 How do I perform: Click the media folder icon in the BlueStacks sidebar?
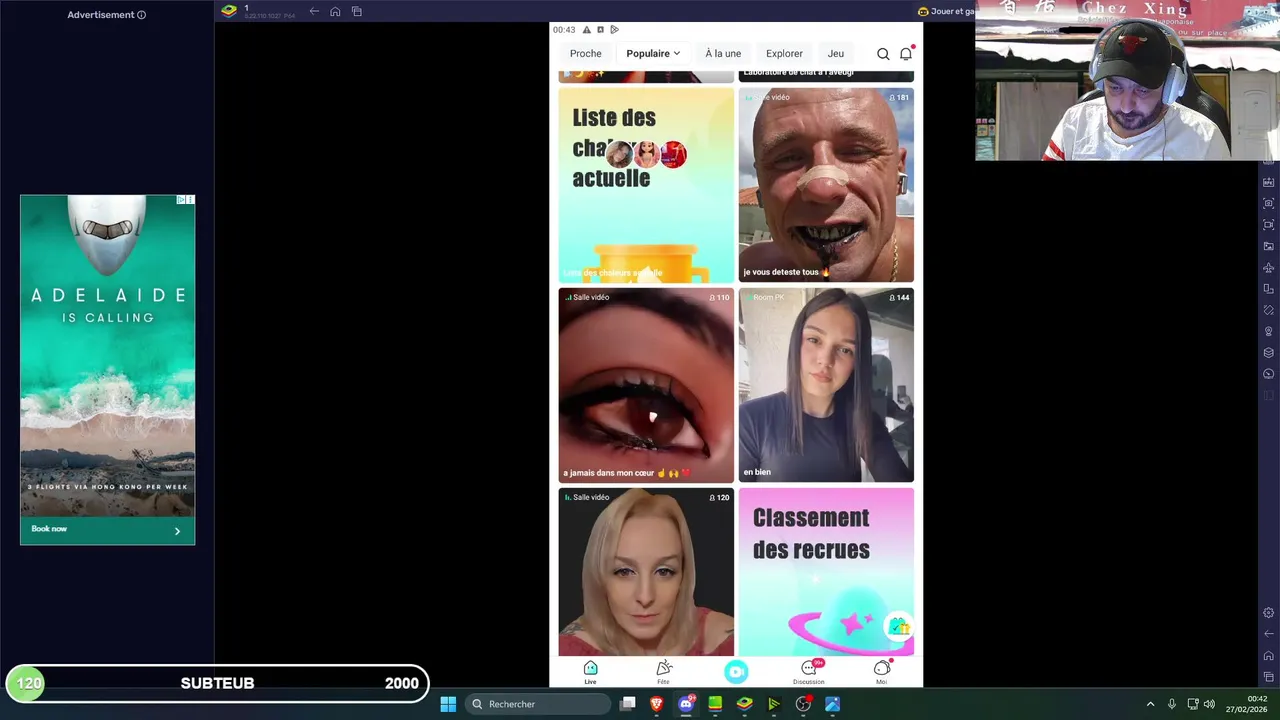1269,246
